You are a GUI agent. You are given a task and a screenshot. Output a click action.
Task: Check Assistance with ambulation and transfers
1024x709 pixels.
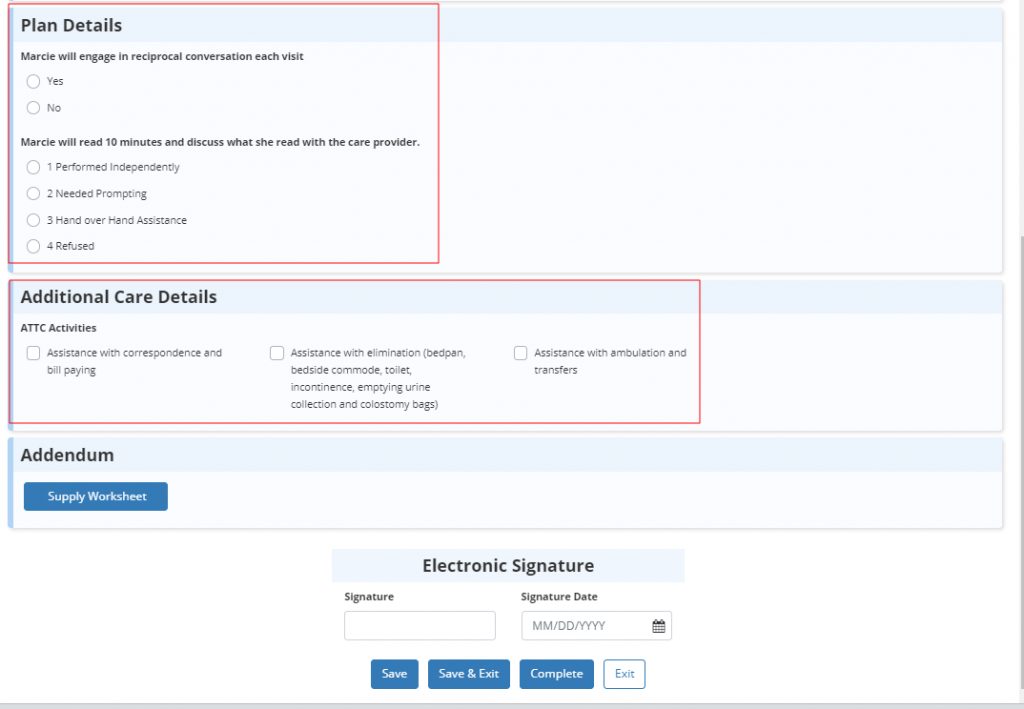tap(520, 352)
